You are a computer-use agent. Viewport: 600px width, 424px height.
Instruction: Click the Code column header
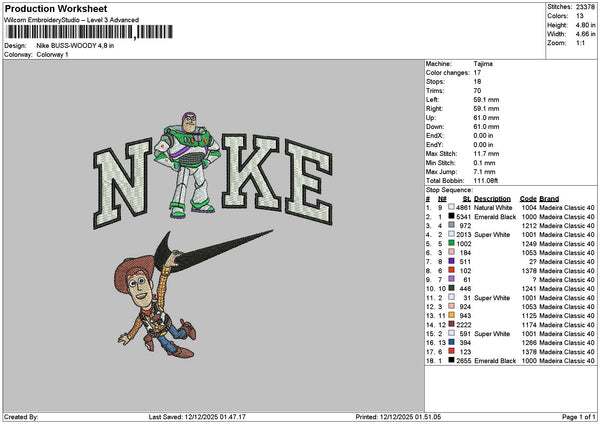click(528, 199)
